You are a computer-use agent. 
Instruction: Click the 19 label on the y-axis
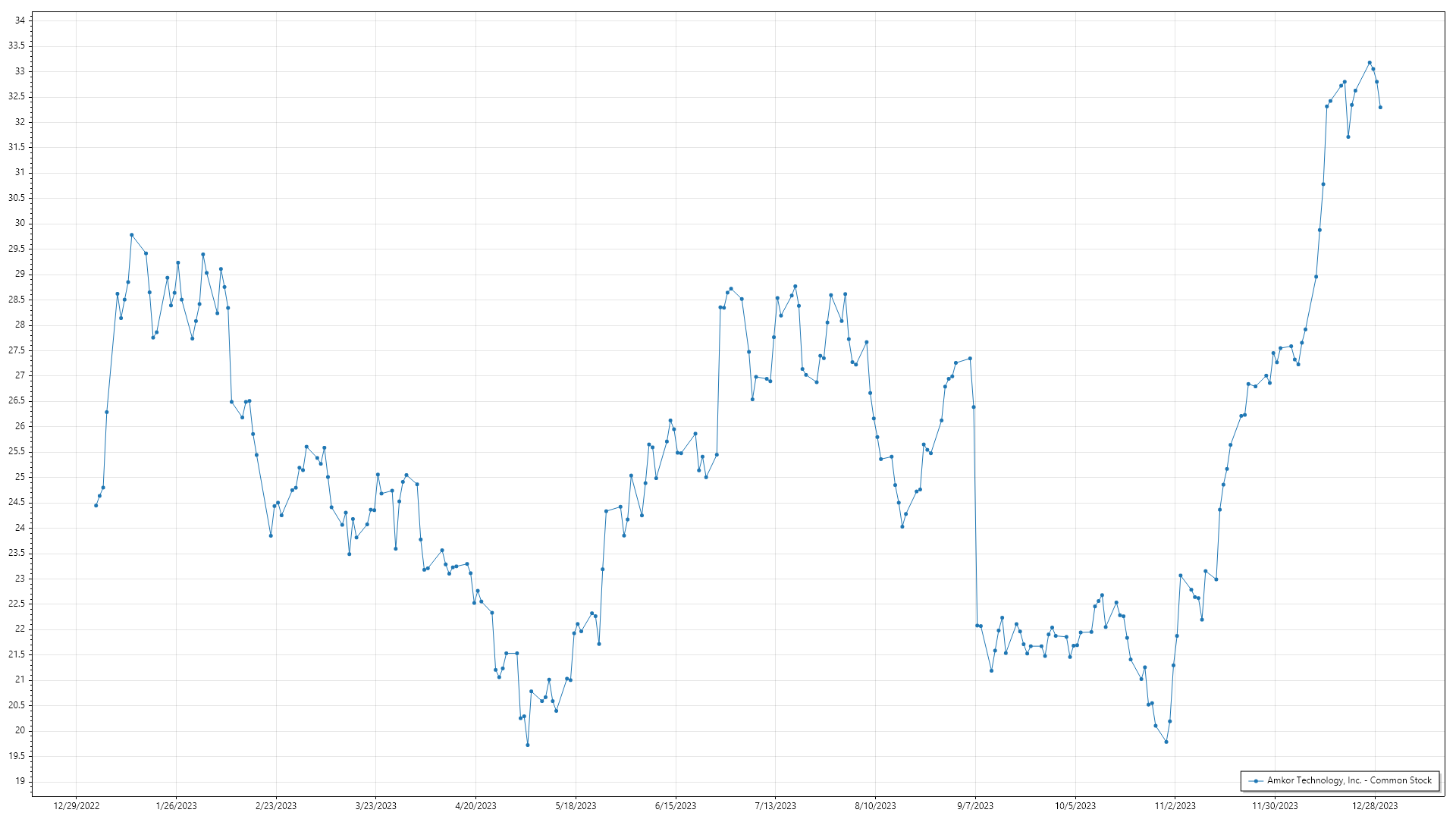coord(20,781)
